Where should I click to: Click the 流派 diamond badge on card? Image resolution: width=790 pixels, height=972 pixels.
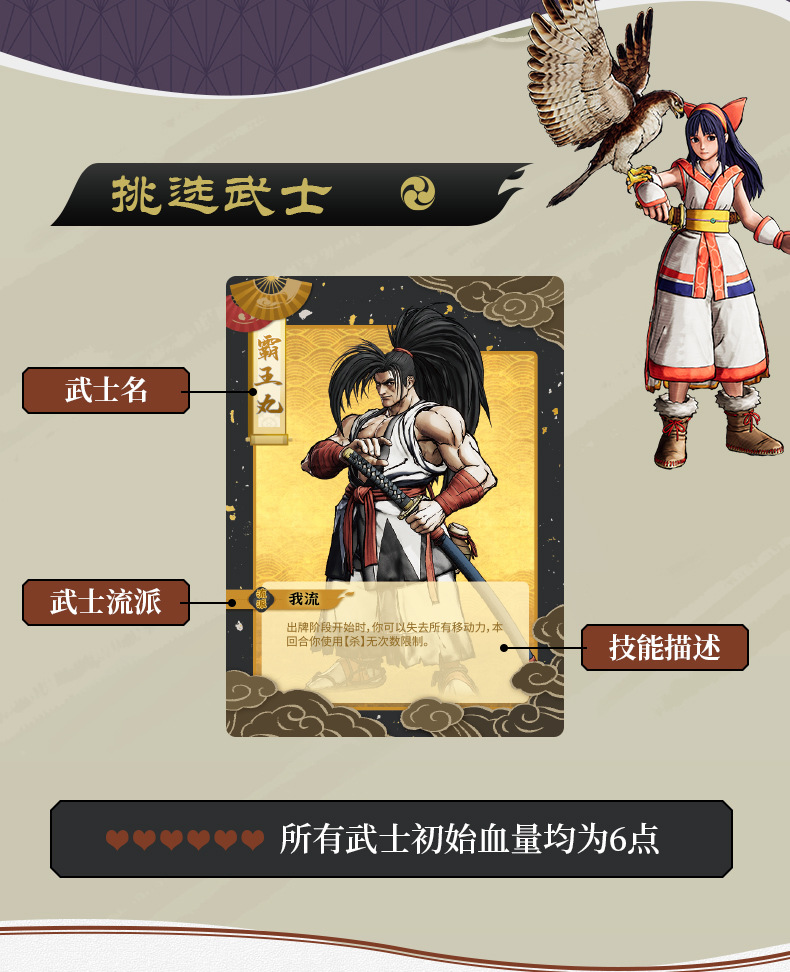(262, 599)
